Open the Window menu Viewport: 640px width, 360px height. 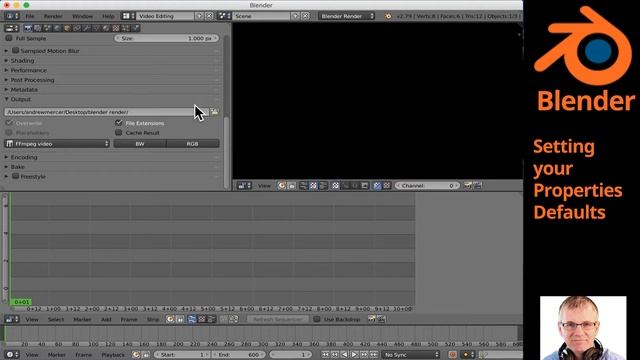(x=82, y=16)
